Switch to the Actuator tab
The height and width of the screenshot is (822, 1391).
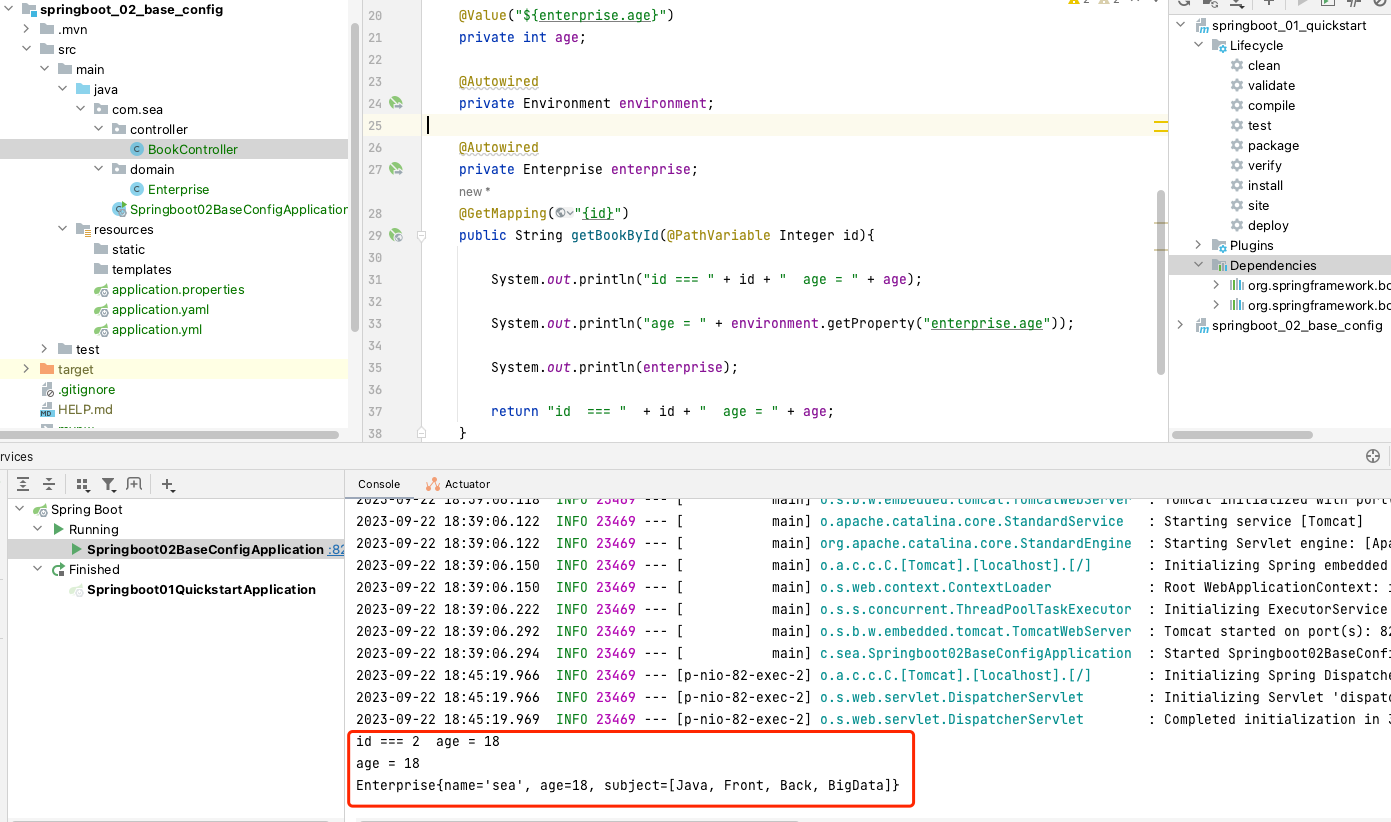pos(458,484)
